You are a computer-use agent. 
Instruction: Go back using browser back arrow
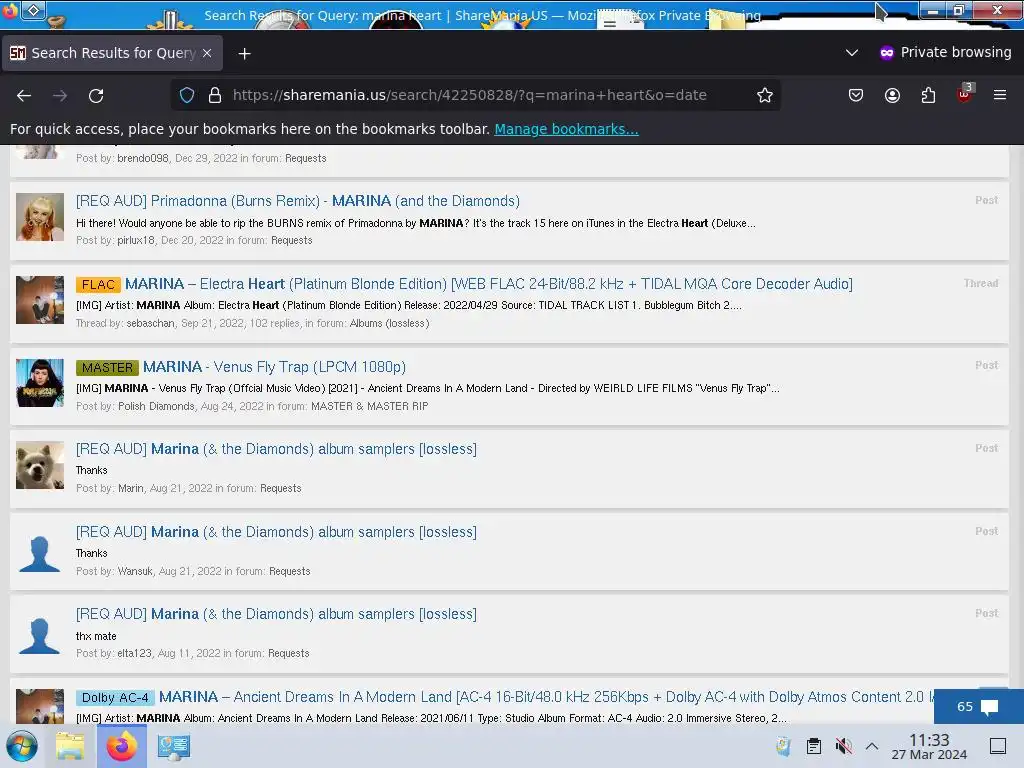pos(24,95)
